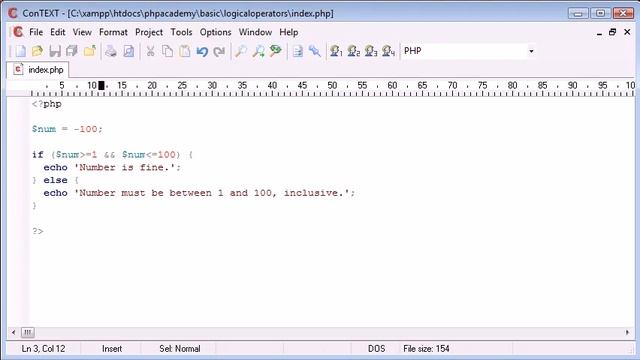The height and width of the screenshot is (360, 640).
Task: Open the View menu
Action: (82, 32)
